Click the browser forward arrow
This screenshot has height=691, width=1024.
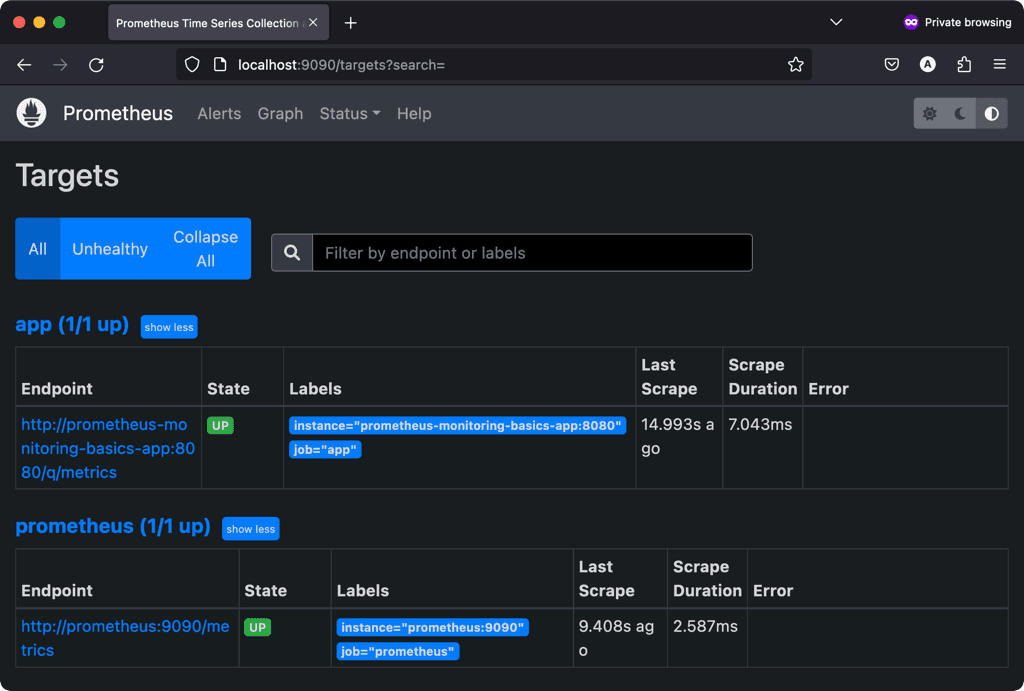(x=60, y=65)
